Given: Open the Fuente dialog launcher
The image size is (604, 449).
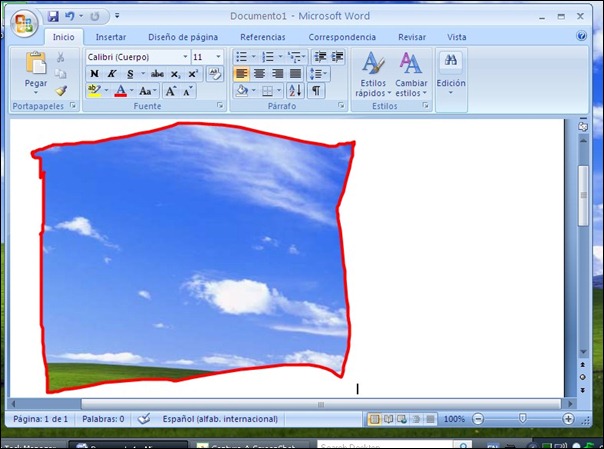Looking at the screenshot, I should 220,105.
